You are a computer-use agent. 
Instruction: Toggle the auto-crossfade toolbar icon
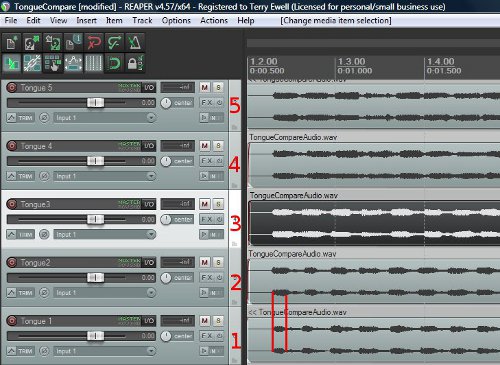point(12,63)
